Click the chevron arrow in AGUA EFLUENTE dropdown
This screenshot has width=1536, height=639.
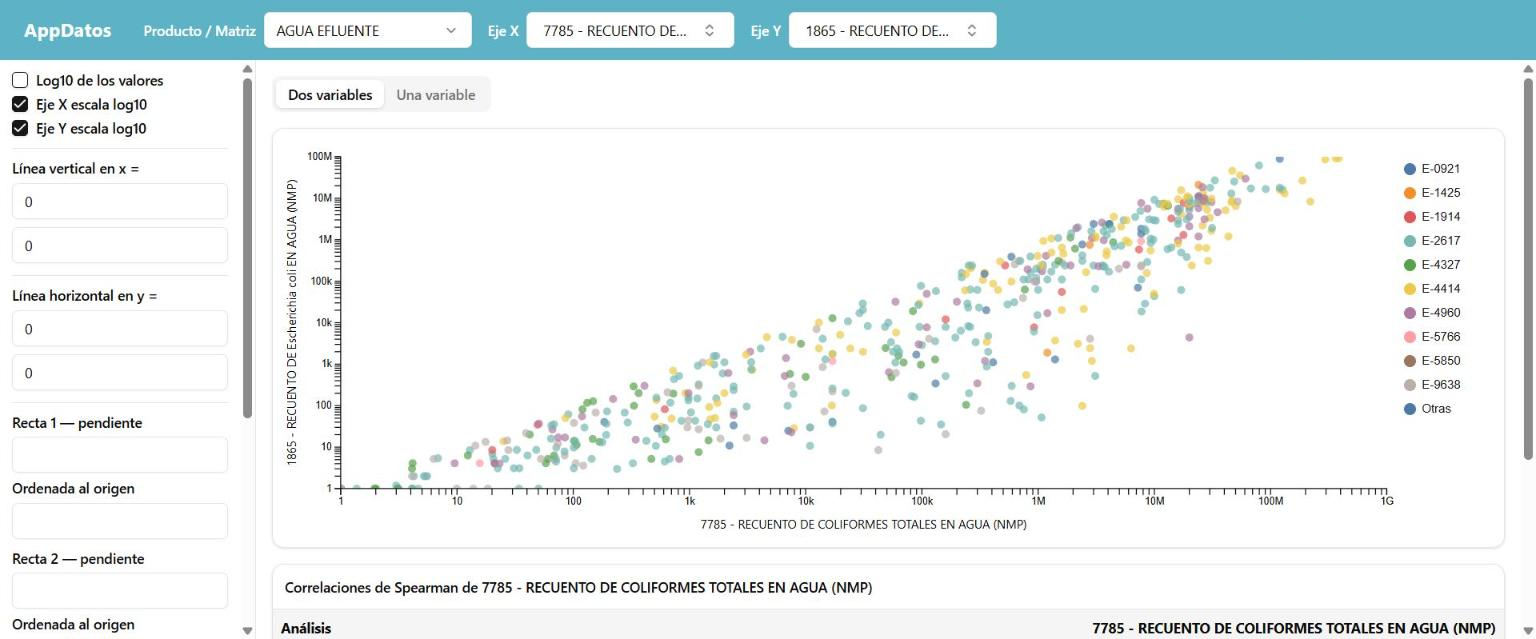coord(450,30)
